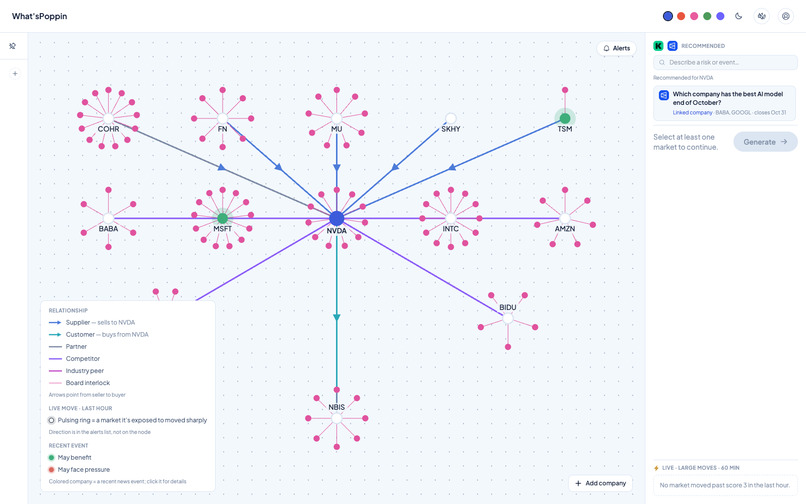Select the central NVDA node
The height and width of the screenshot is (504, 806).
click(337, 219)
